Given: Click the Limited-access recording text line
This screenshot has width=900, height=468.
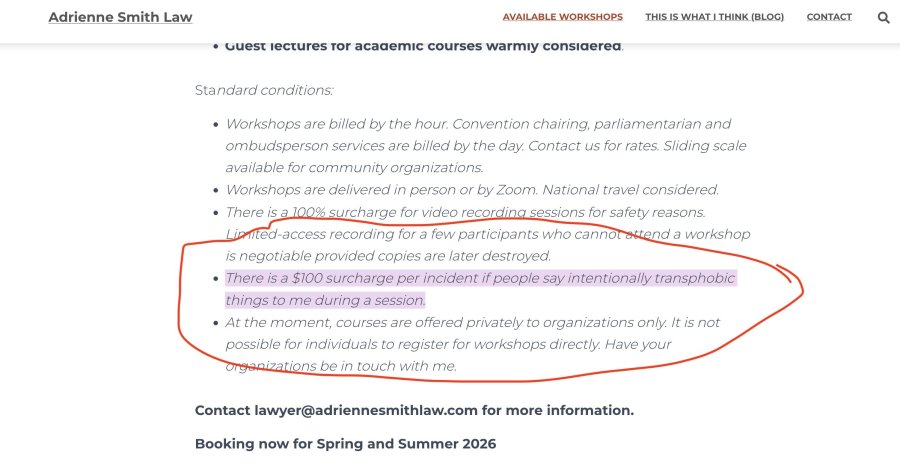Looking at the screenshot, I should [x=488, y=234].
